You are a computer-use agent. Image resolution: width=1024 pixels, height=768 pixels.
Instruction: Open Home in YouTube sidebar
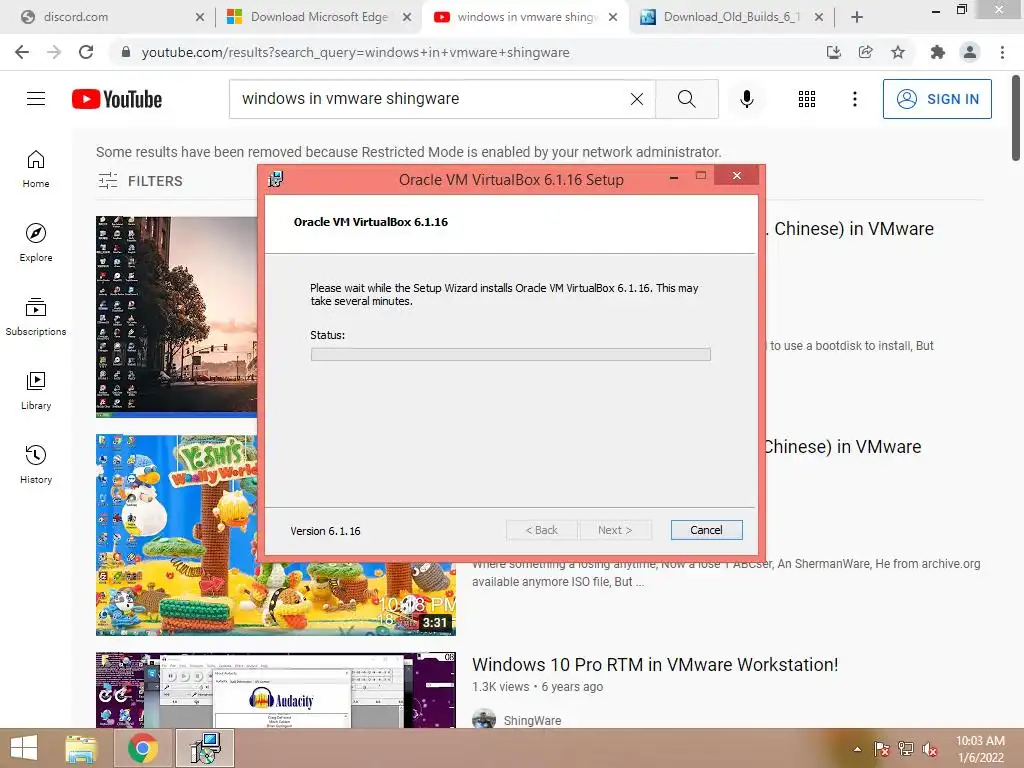[x=36, y=169]
